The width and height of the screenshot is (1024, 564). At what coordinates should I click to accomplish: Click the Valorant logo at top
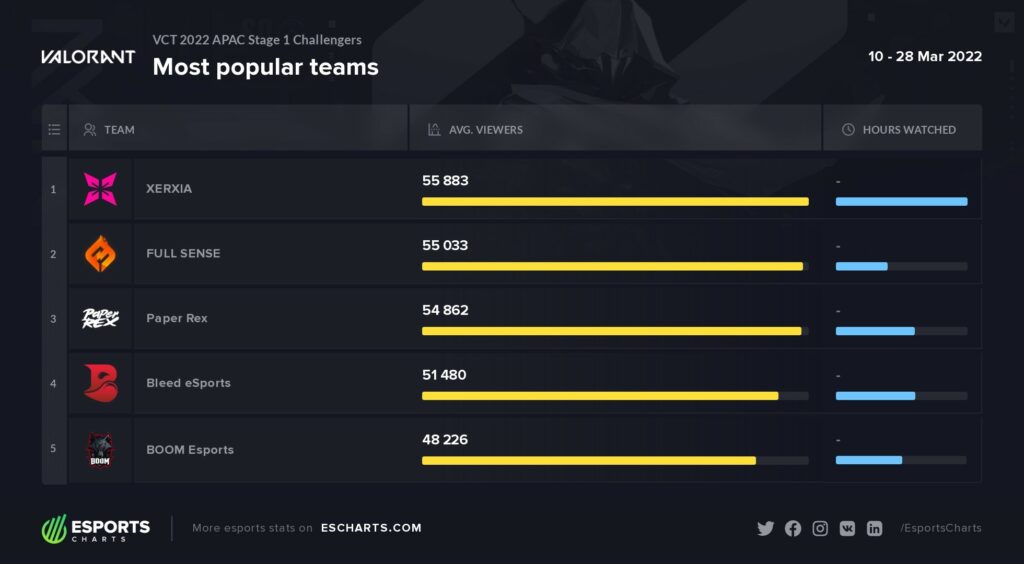click(x=88, y=57)
